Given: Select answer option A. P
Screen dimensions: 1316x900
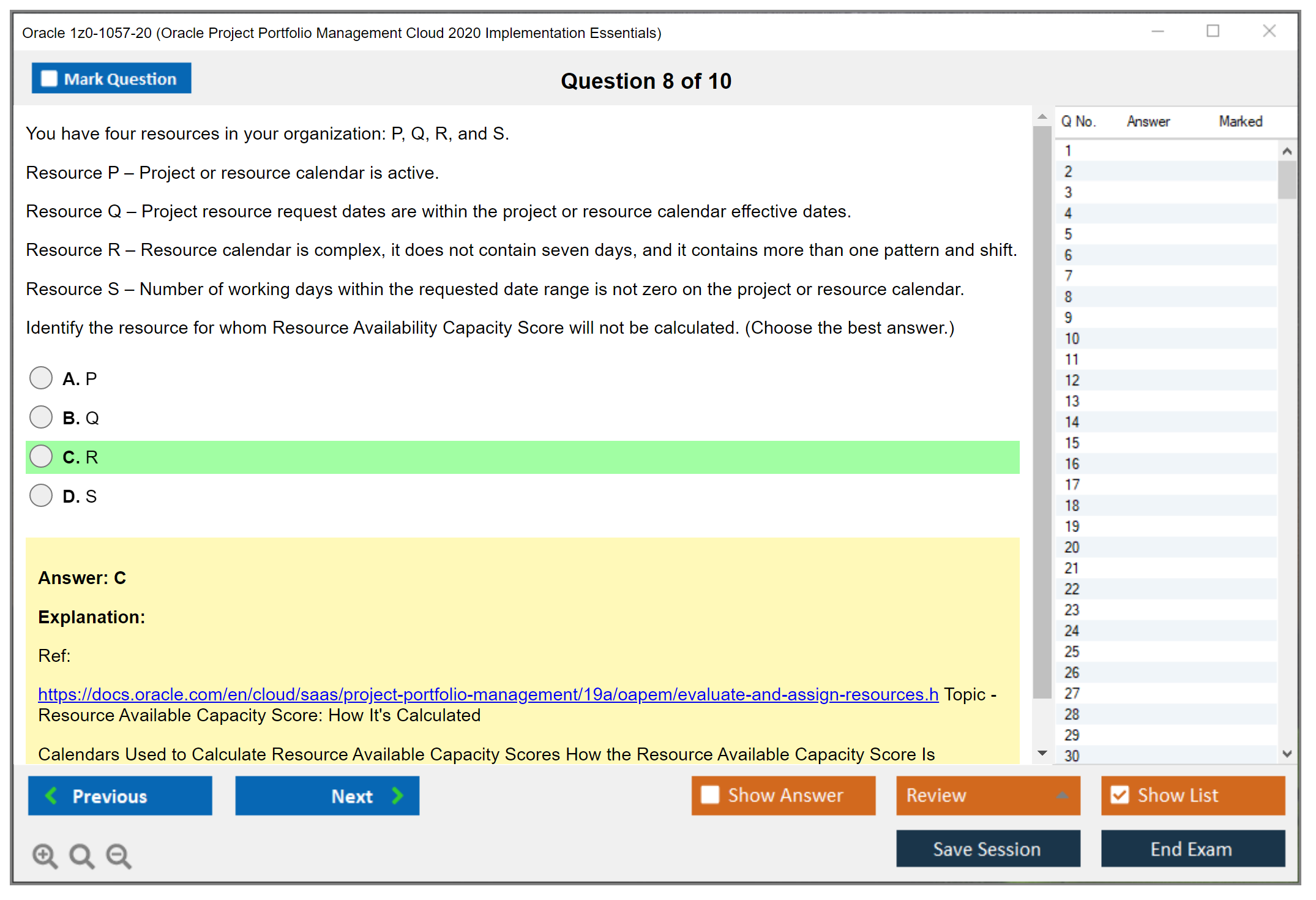Looking at the screenshot, I should coord(41,378).
